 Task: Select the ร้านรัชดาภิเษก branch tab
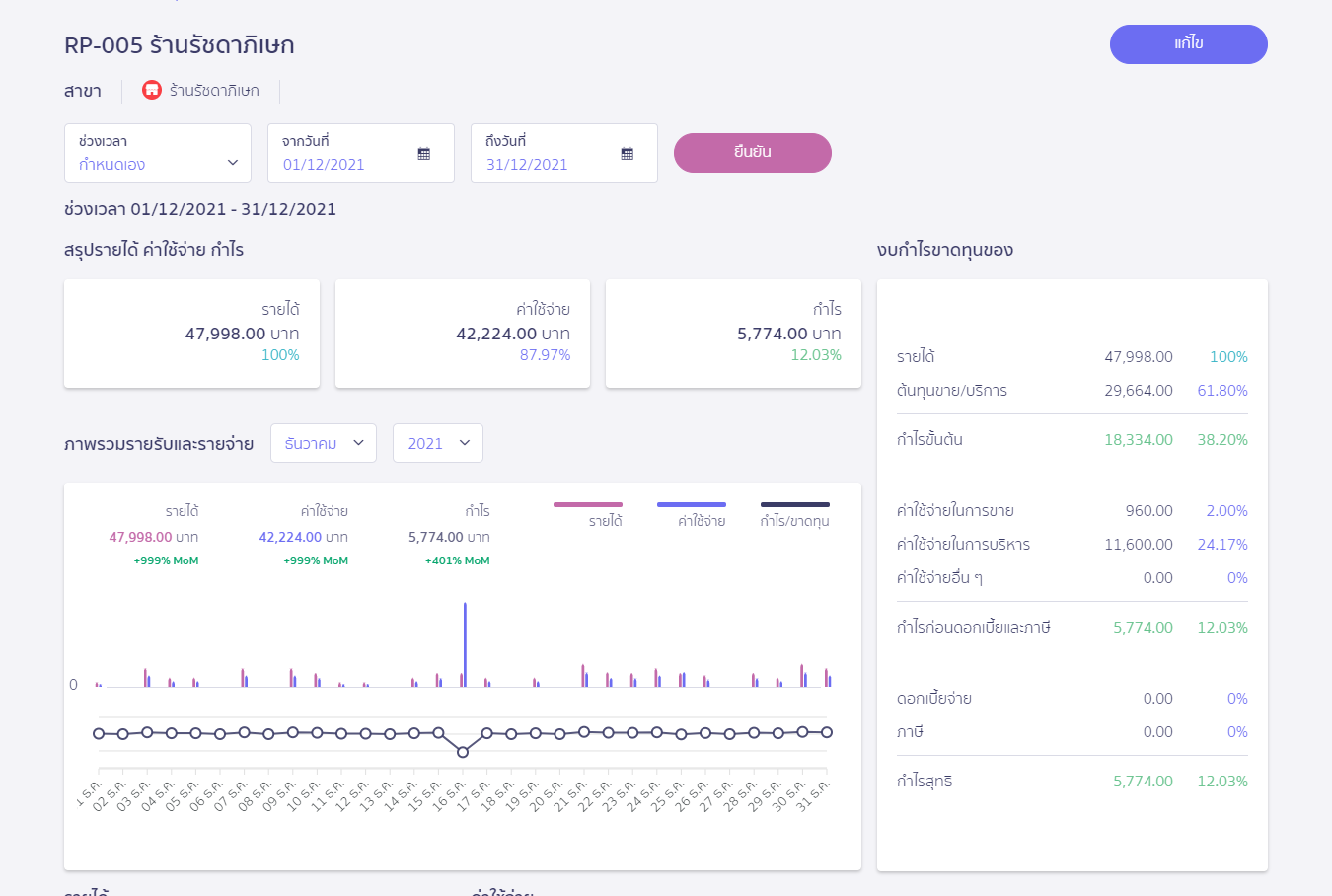coord(213,91)
